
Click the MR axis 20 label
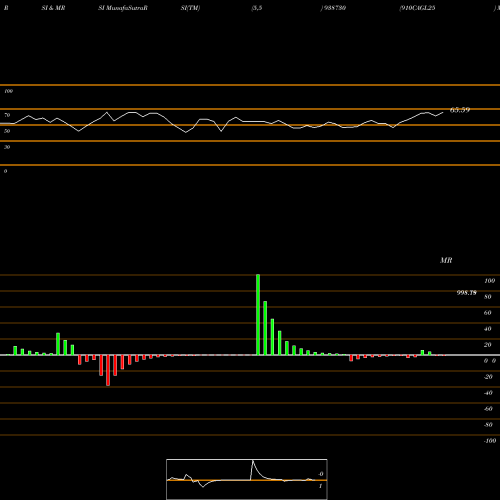pyautogui.click(x=488, y=345)
